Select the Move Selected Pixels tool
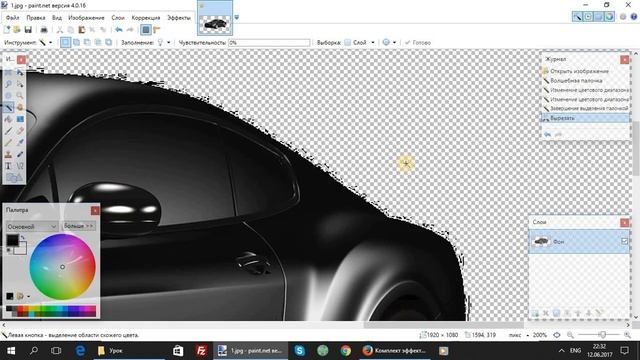Image resolution: width=640 pixels, height=360 pixels. tap(20, 73)
